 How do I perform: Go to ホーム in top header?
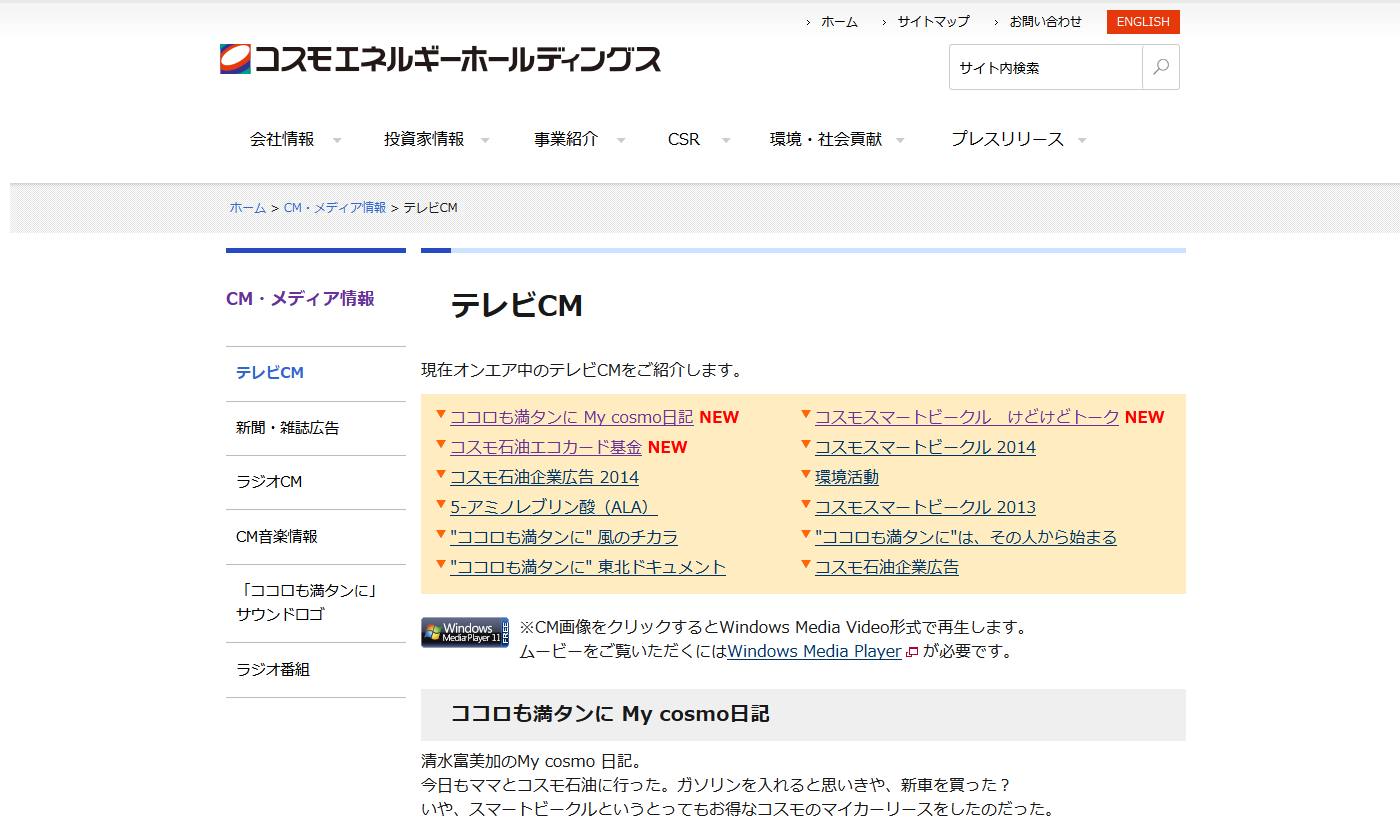click(x=839, y=22)
